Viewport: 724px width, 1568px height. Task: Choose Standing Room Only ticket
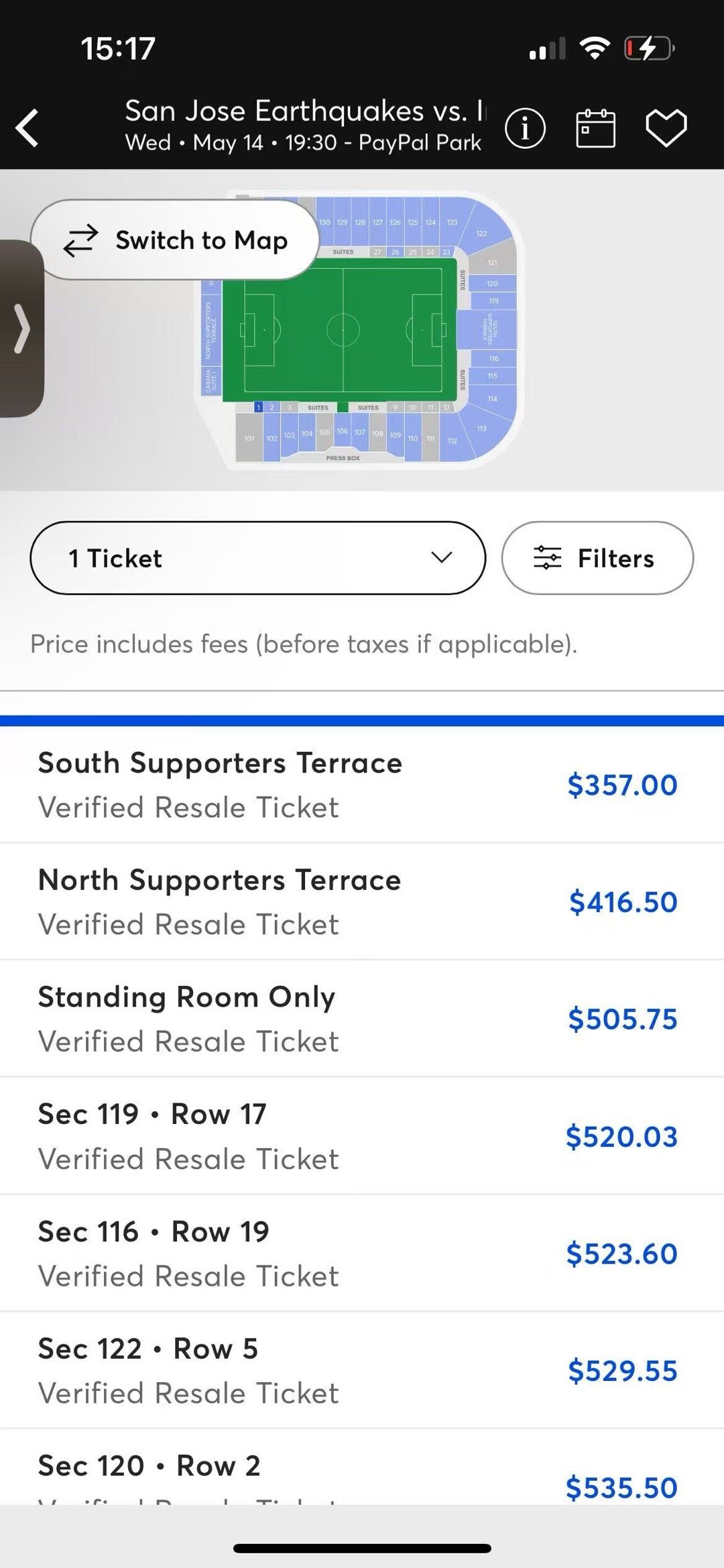[362, 1019]
